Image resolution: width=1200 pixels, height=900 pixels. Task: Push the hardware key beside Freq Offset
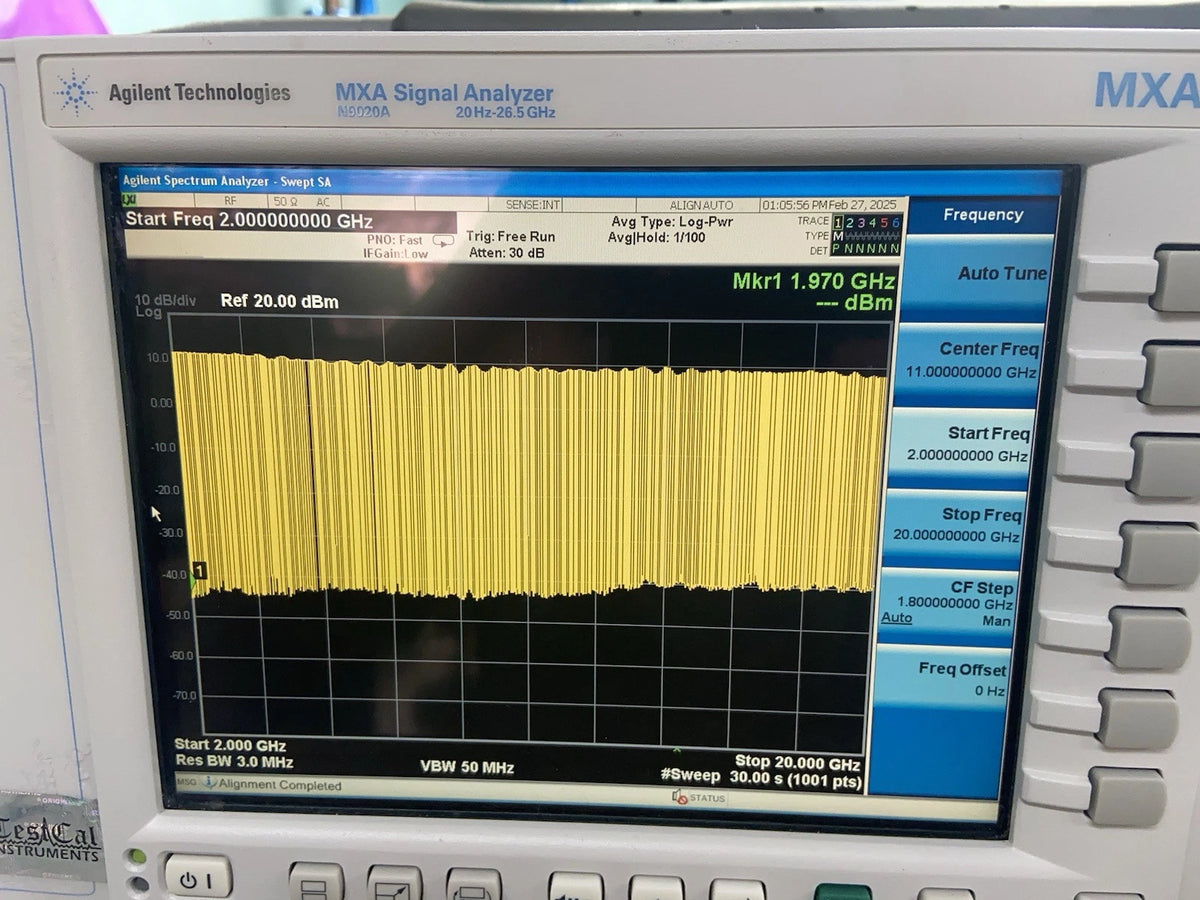pos(1138,718)
